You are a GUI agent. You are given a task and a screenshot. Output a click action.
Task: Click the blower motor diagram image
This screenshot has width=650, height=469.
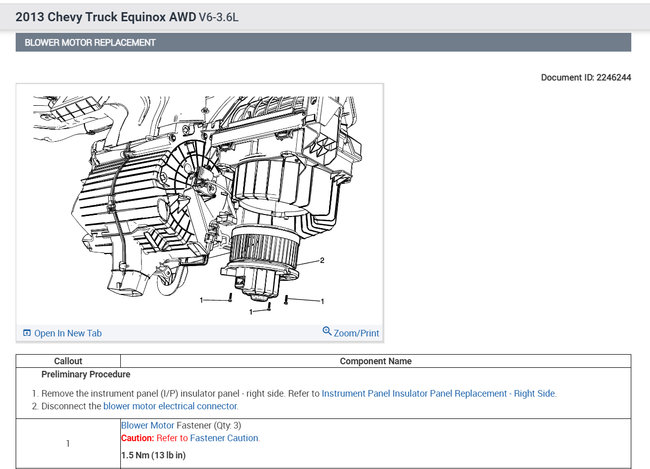pyautogui.click(x=200, y=205)
